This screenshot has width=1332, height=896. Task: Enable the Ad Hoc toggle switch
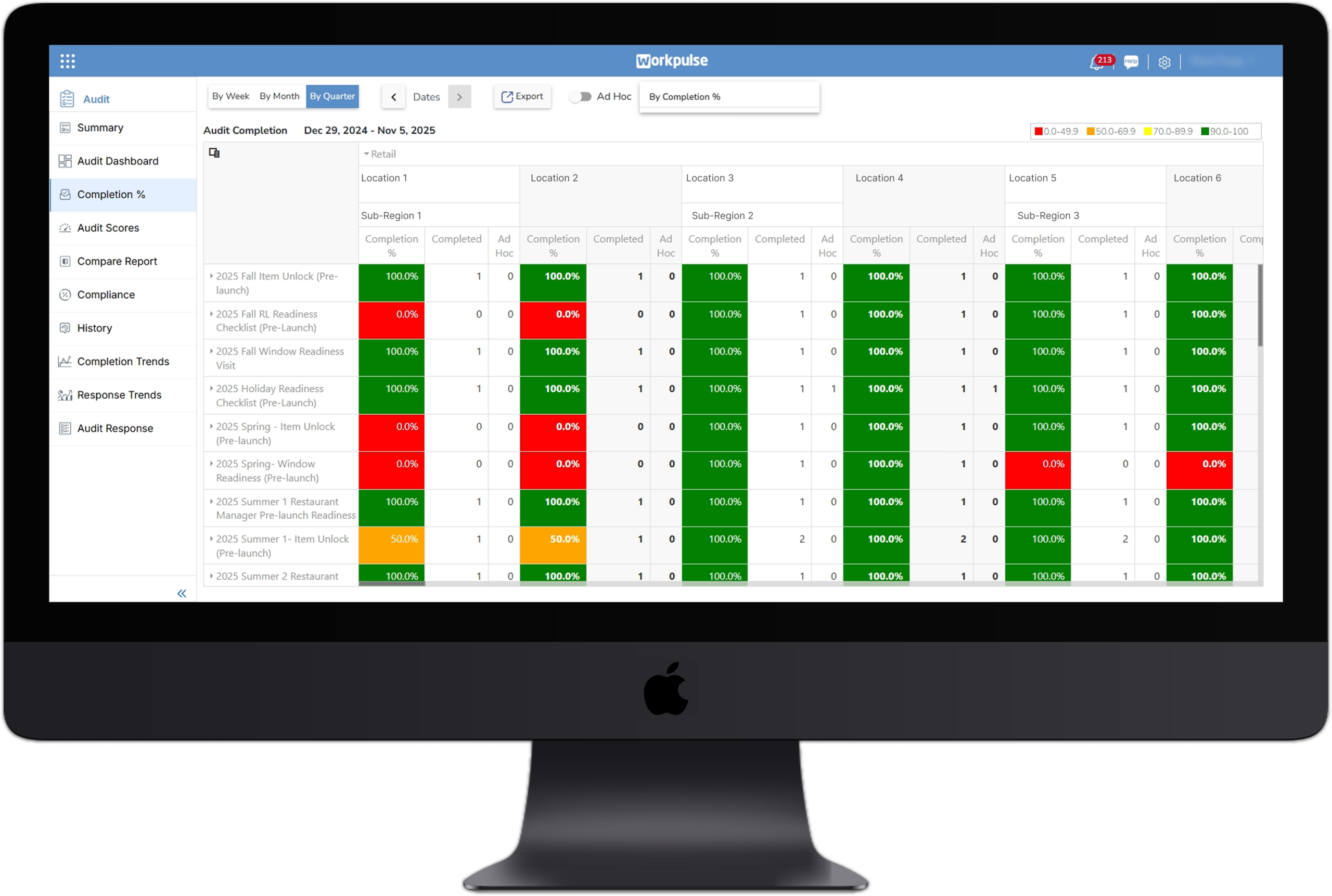[581, 97]
